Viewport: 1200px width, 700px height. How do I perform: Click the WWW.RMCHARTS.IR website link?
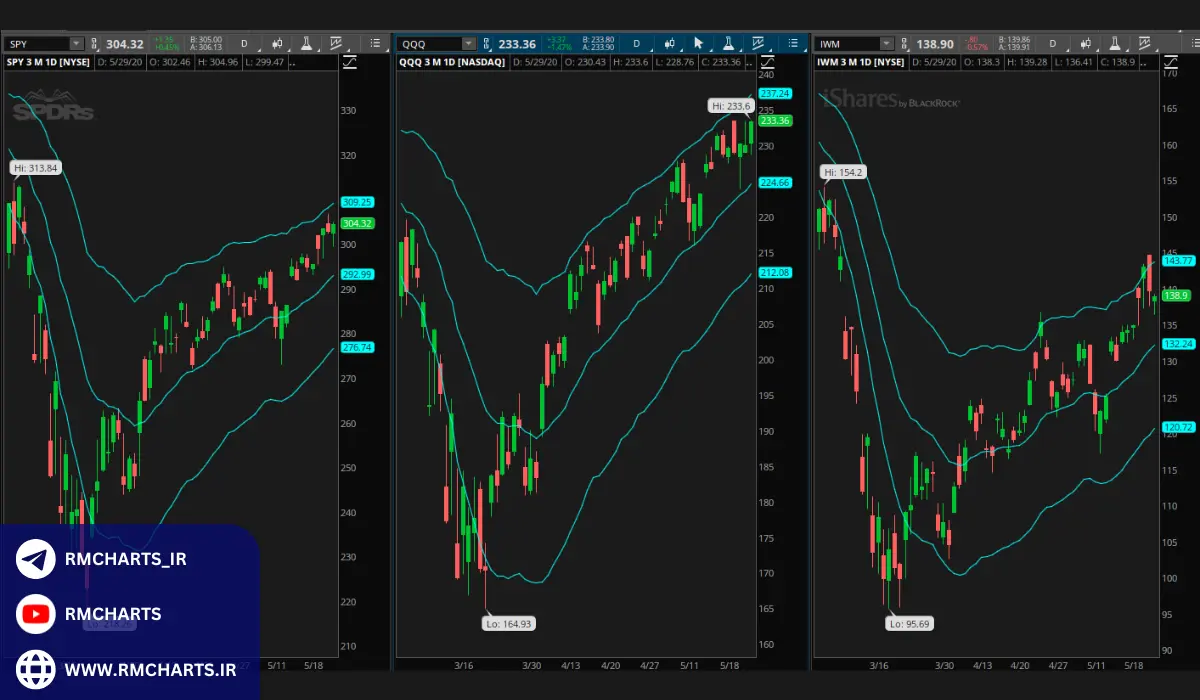pos(150,669)
